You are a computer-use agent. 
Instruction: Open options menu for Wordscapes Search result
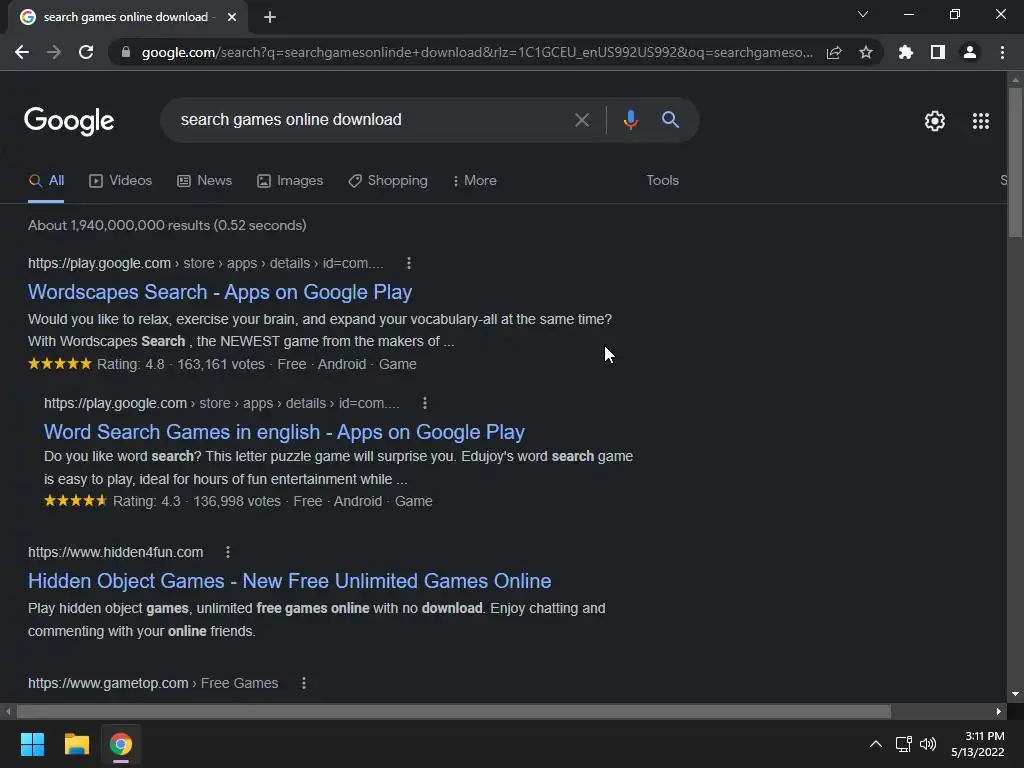pos(409,263)
